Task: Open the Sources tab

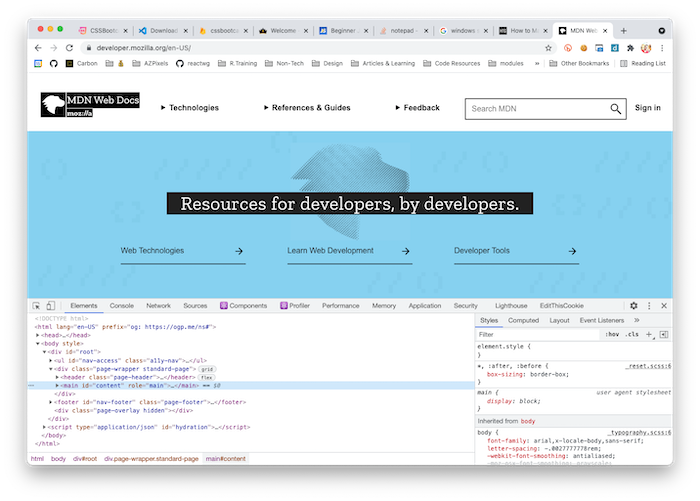Action: click(195, 306)
